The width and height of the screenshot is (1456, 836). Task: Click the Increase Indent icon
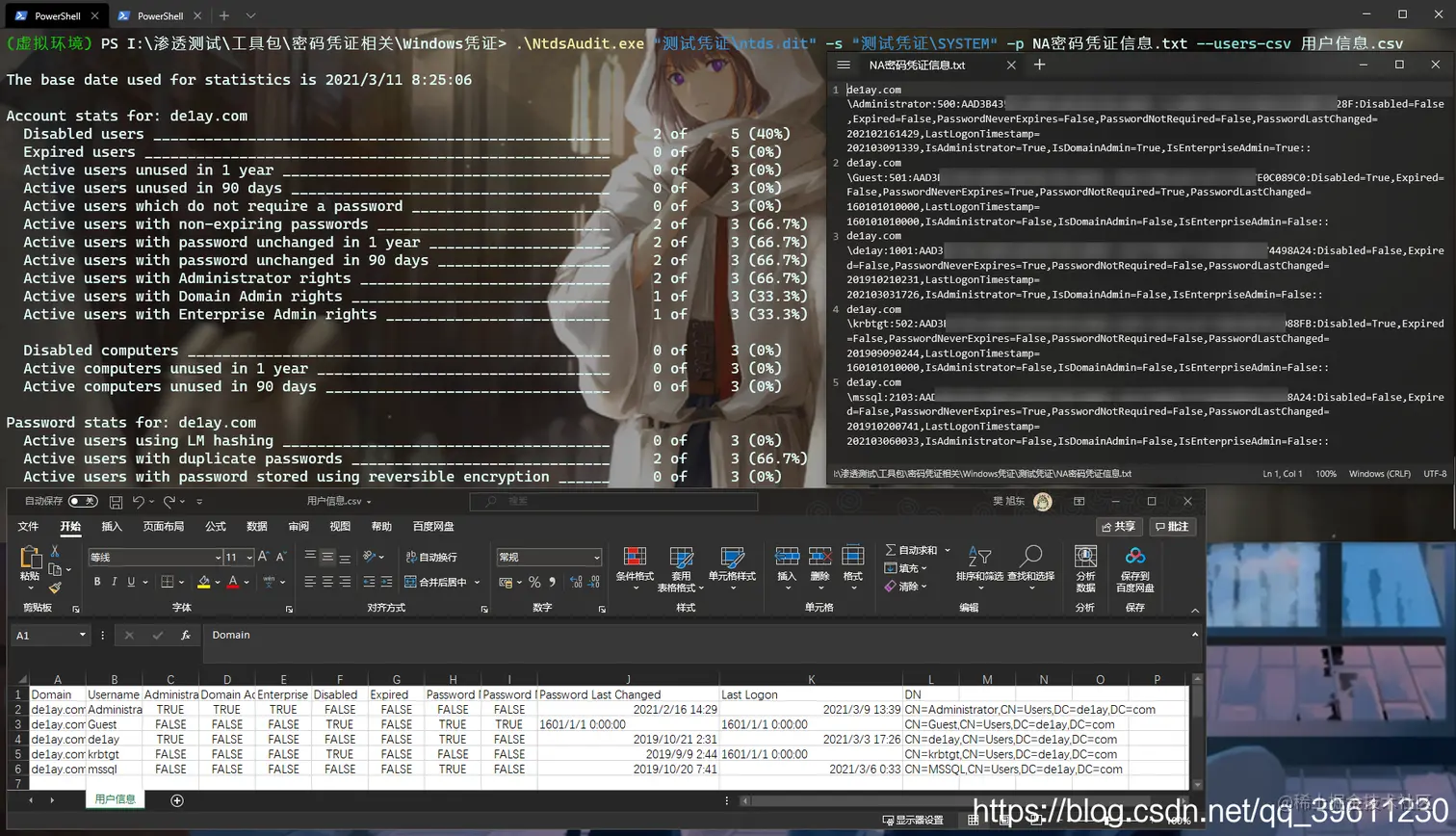(387, 582)
